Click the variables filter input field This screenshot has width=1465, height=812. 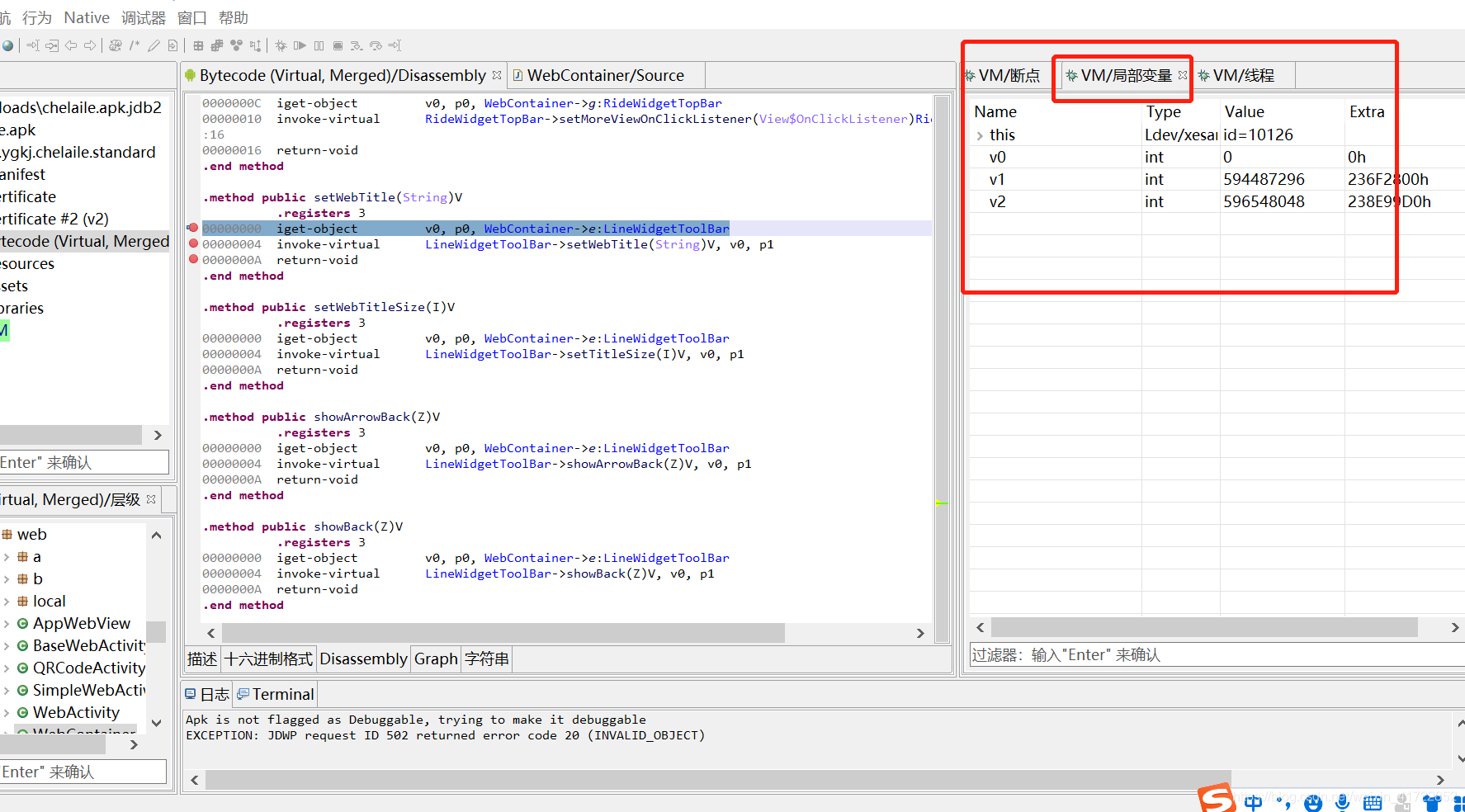[1217, 654]
